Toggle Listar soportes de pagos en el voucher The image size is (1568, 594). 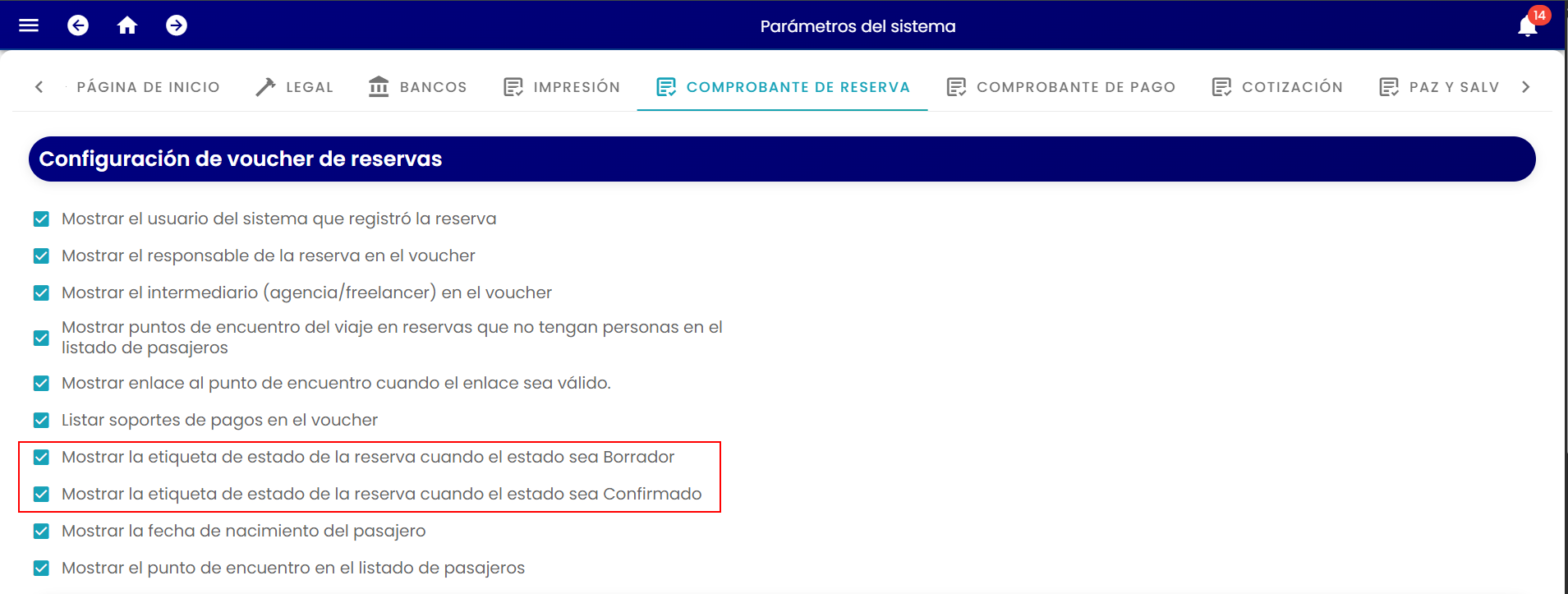click(x=41, y=420)
